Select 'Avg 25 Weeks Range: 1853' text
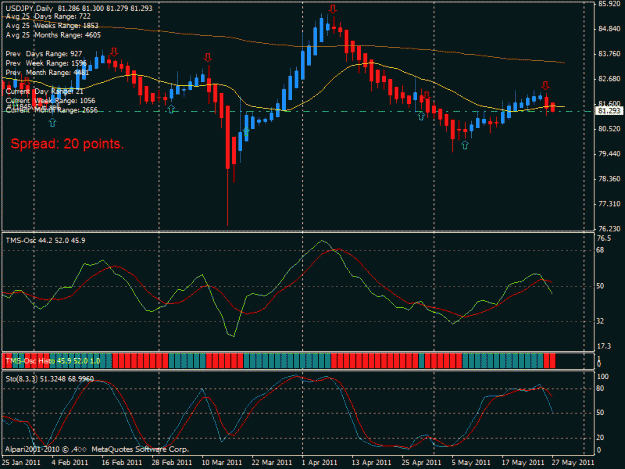The image size is (625, 469). (52, 26)
